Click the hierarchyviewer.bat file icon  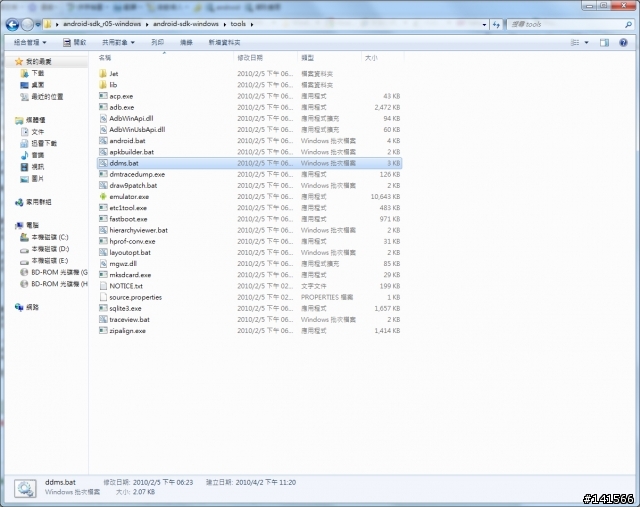(x=103, y=230)
